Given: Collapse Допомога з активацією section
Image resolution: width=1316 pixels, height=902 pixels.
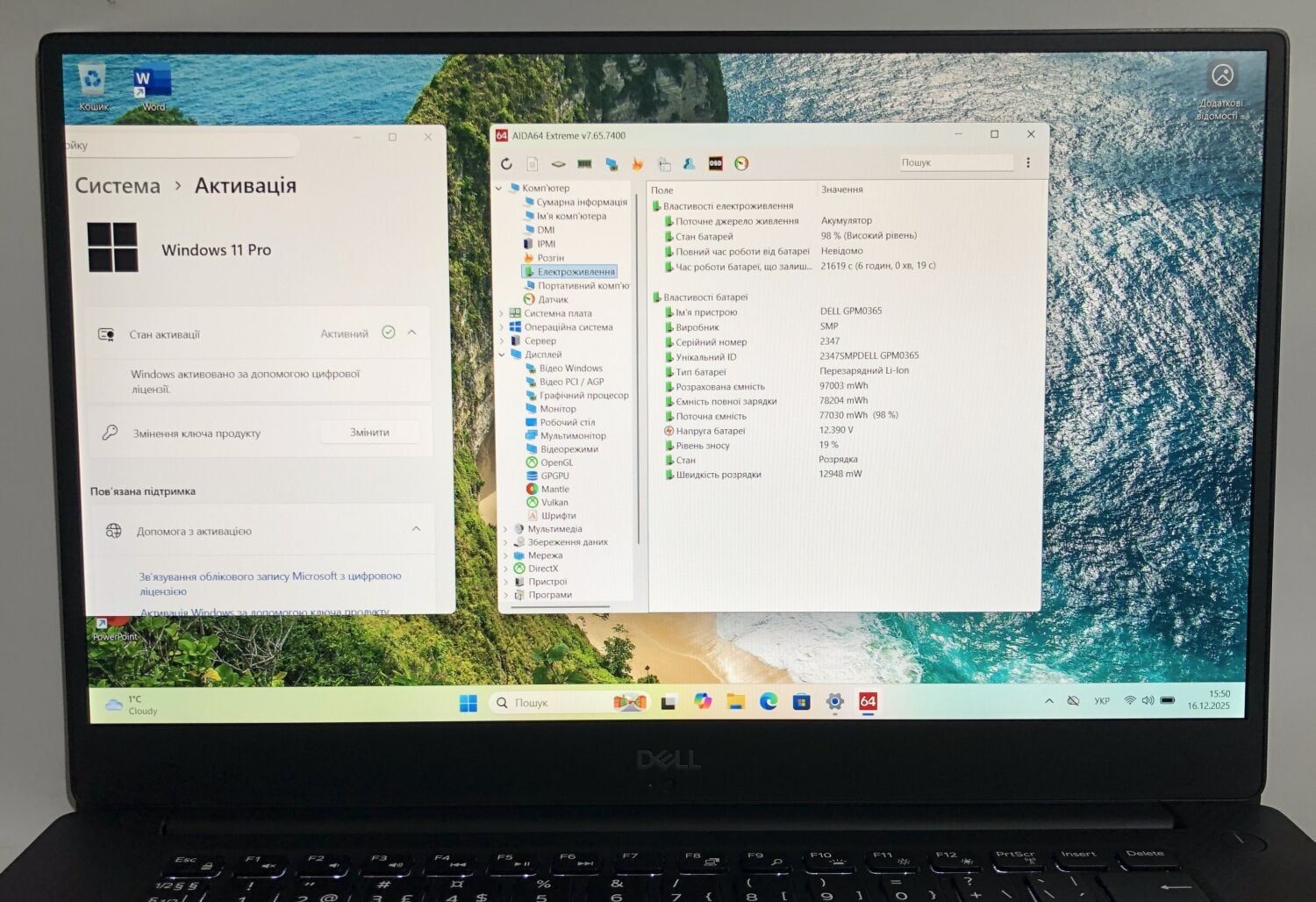Looking at the screenshot, I should (x=416, y=529).
